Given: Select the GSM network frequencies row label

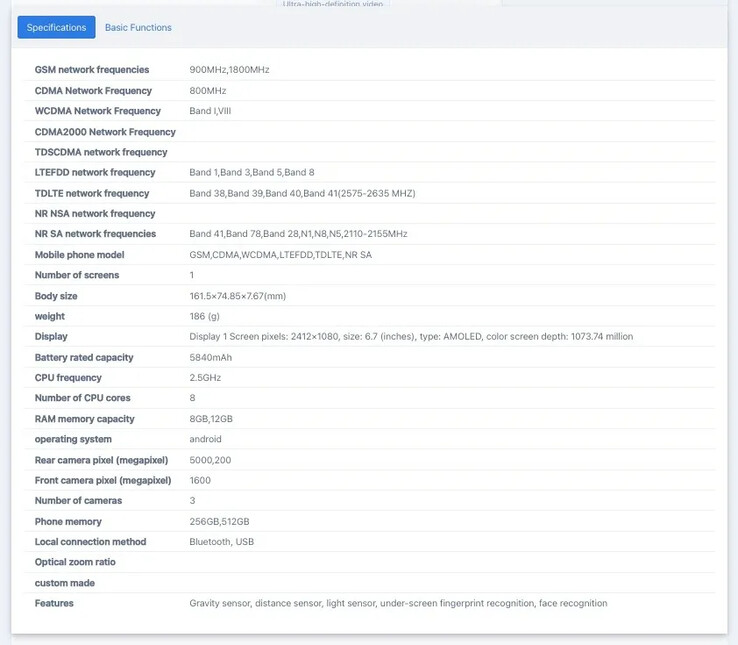Looking at the screenshot, I should coord(92,70).
